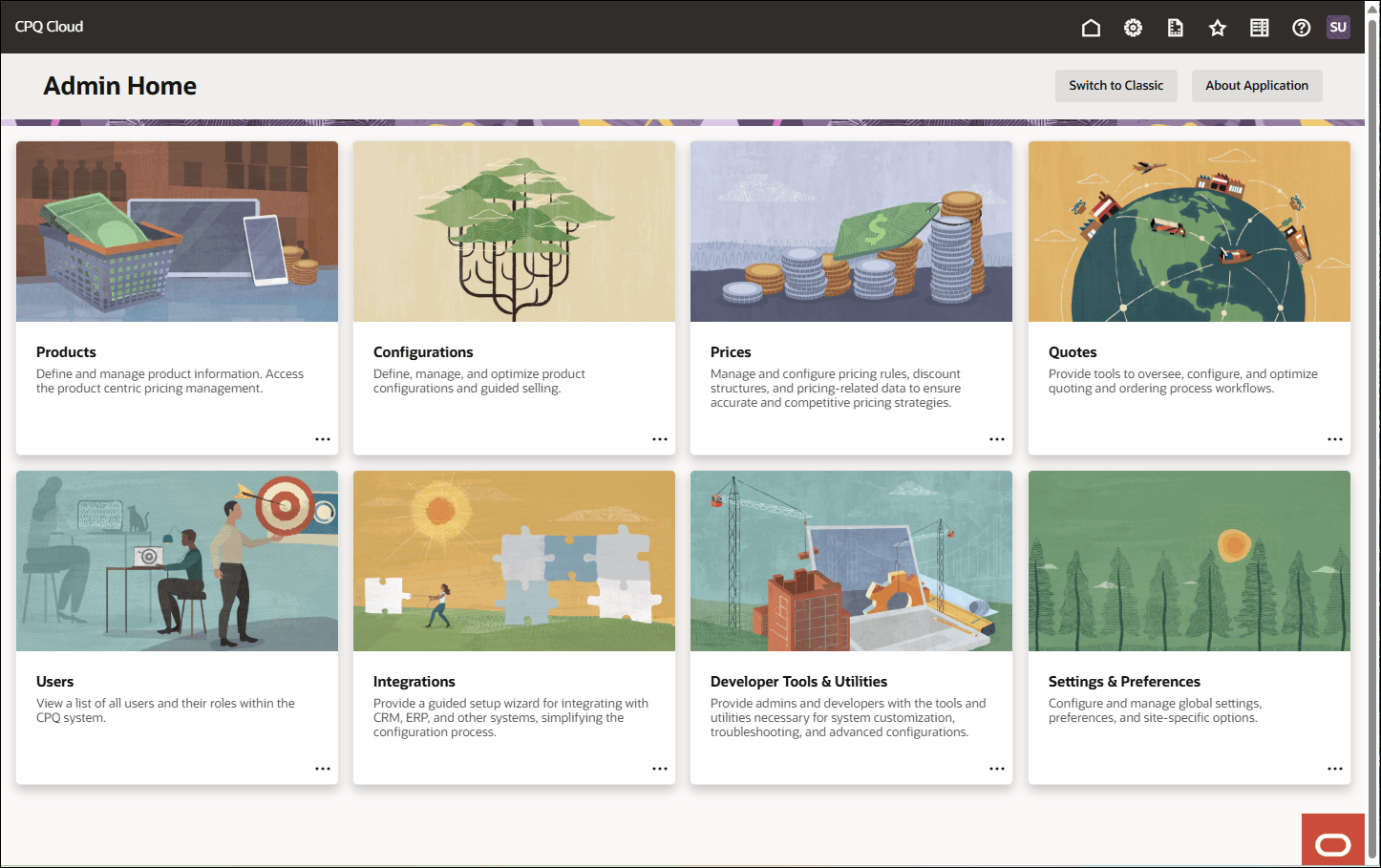Open the gear settings icon in header
Viewport: 1381px width, 868px height.
click(x=1133, y=28)
